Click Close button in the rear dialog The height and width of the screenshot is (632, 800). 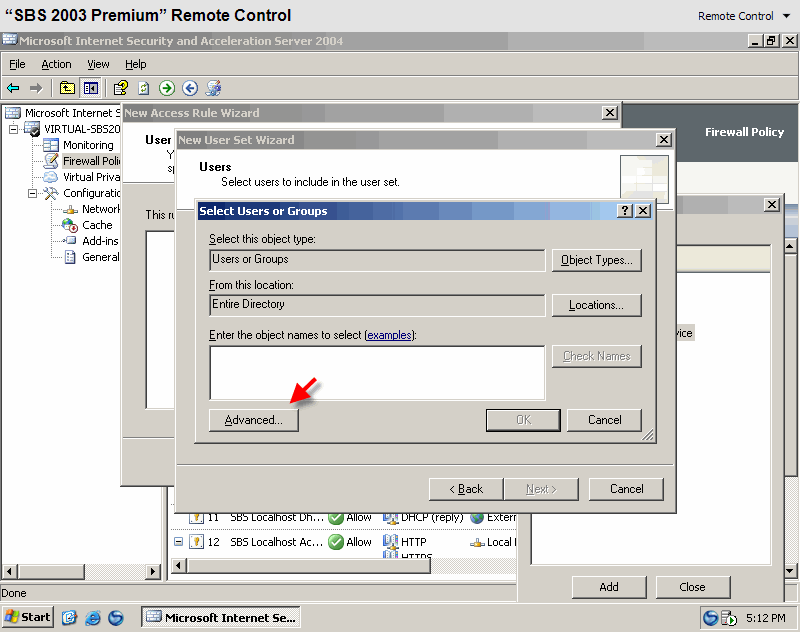[x=692, y=587]
